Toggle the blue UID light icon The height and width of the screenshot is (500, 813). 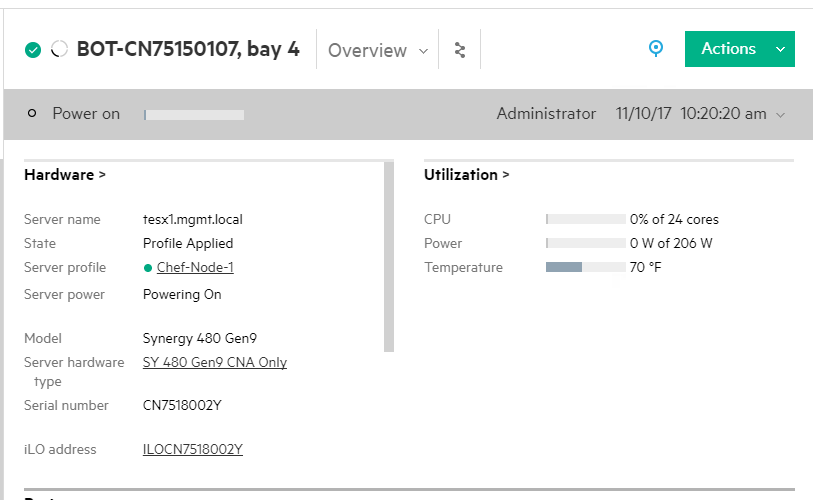tap(656, 49)
